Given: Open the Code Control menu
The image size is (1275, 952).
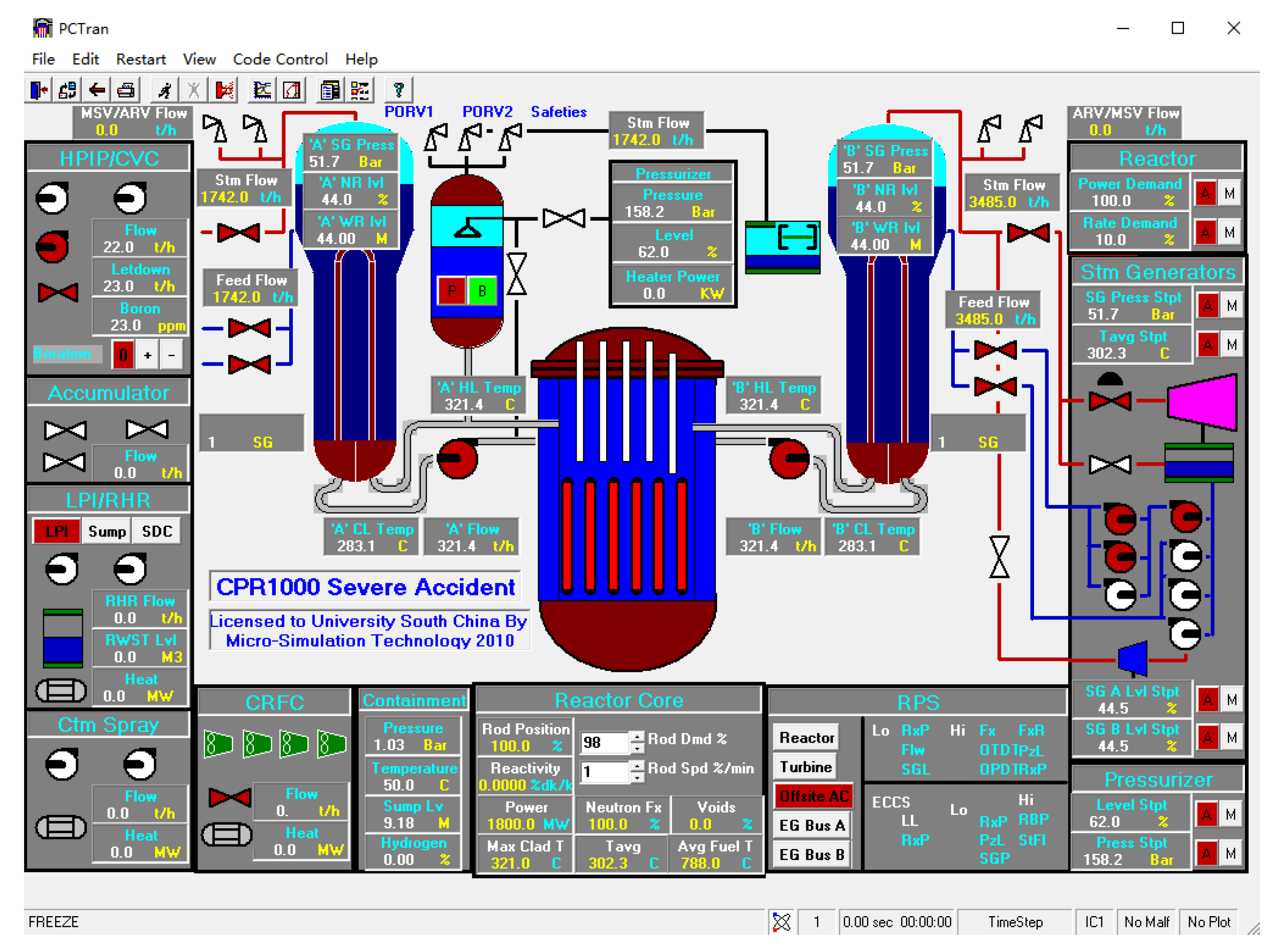Looking at the screenshot, I should coord(280,59).
